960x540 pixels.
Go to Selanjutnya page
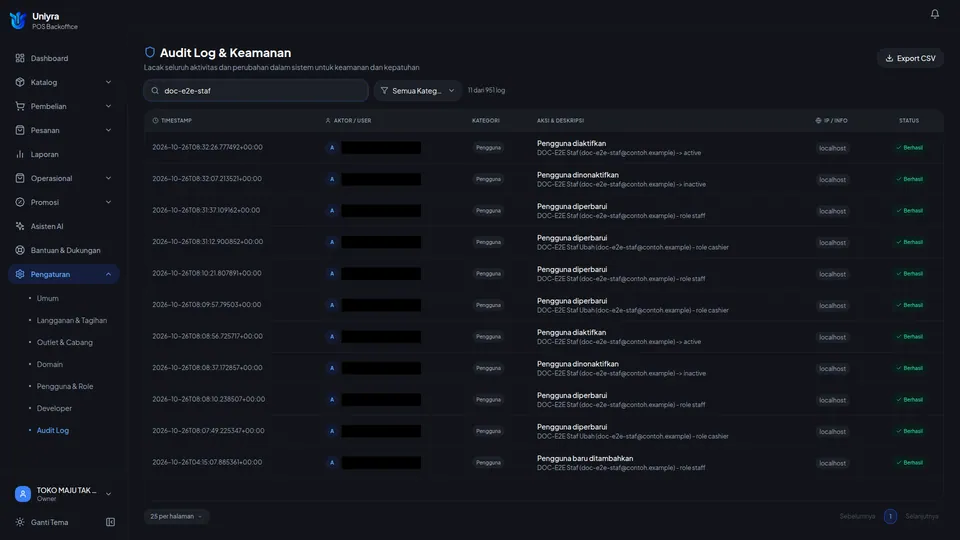pos(921,516)
